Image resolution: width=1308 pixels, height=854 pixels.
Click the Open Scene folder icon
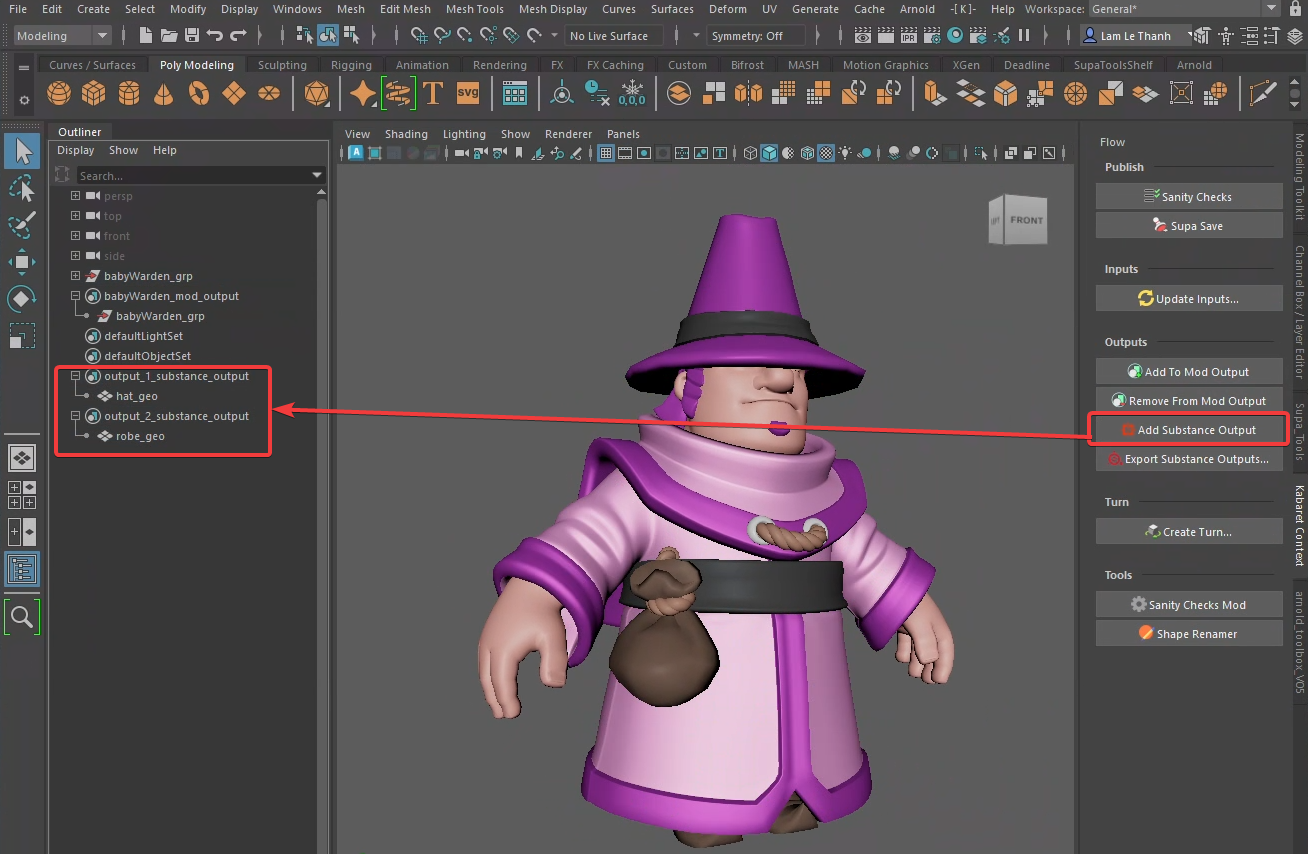(x=169, y=36)
